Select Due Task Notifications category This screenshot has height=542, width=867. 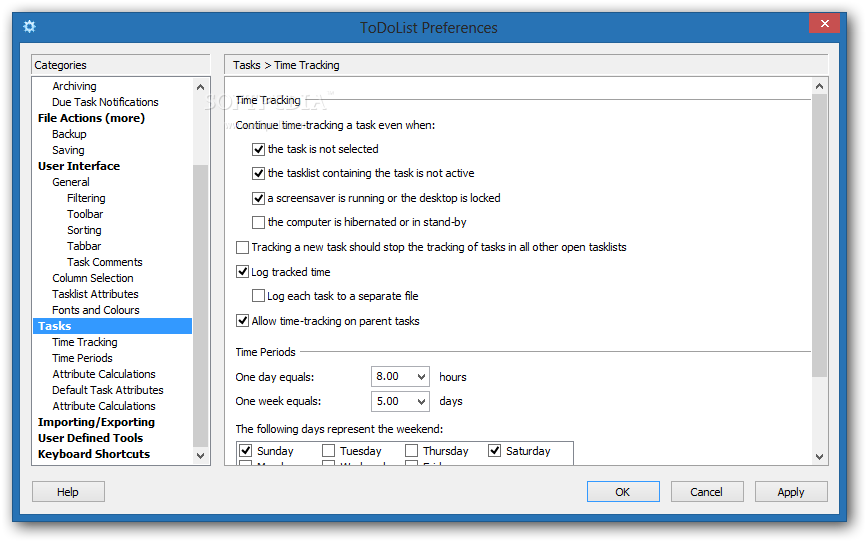105,102
